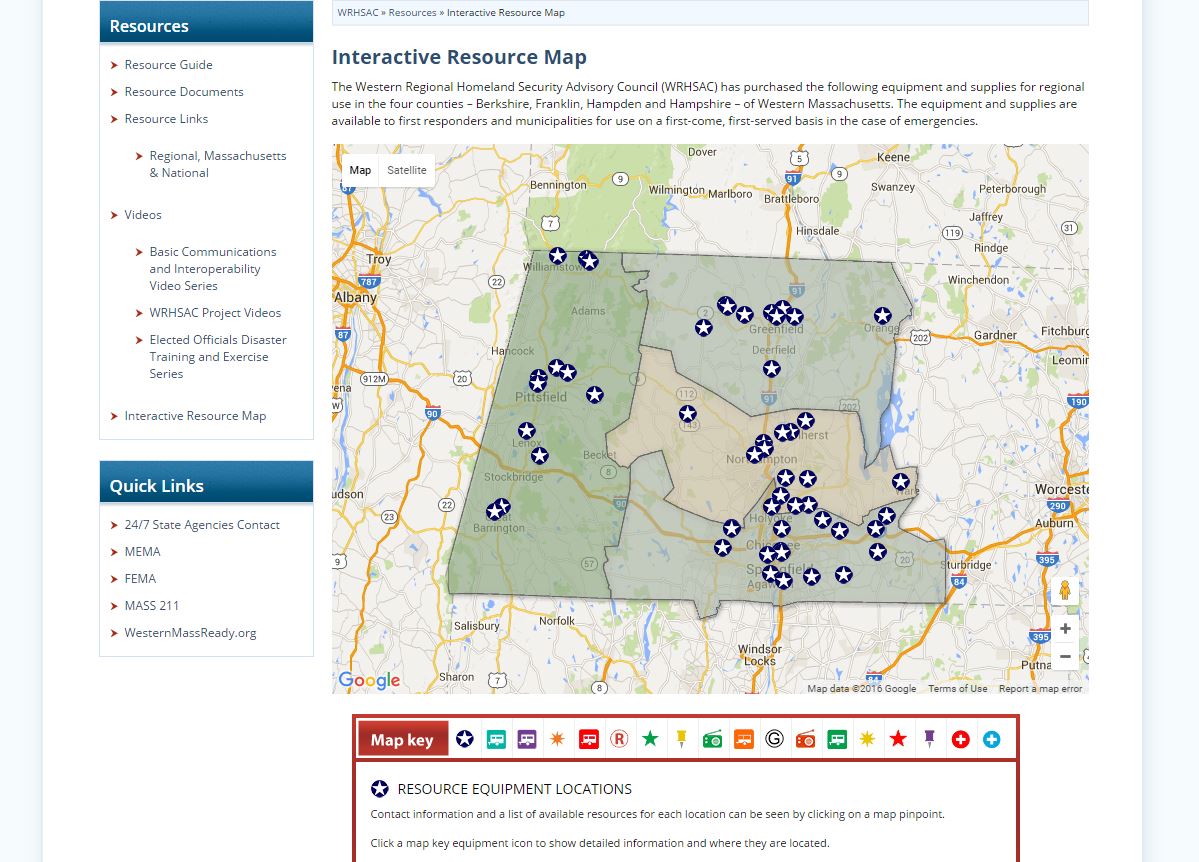Screen dimensions: 1199x862
Task: Click the Interactive Resource Map page heading
Action: click(x=459, y=57)
